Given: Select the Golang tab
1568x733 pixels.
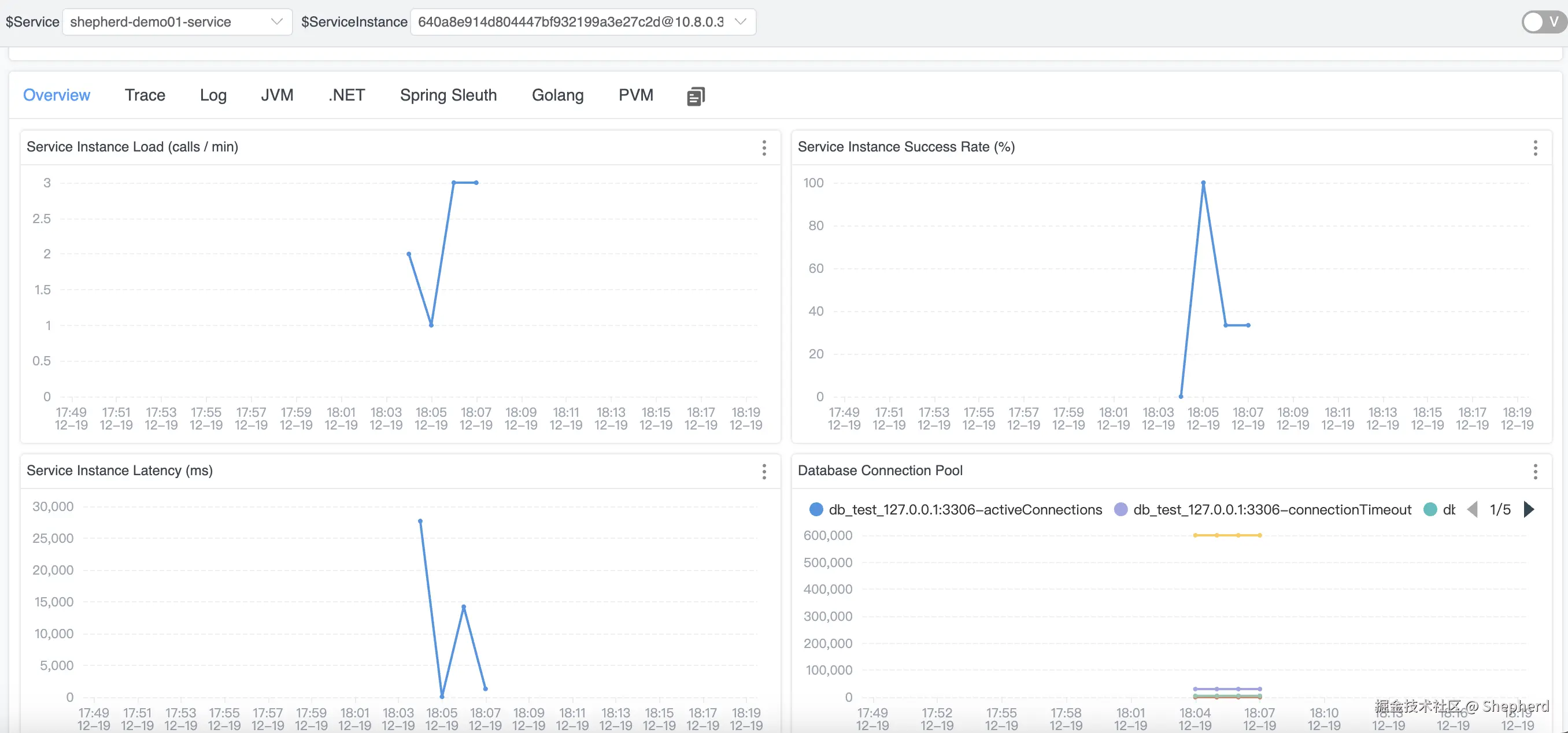Looking at the screenshot, I should click(x=557, y=95).
